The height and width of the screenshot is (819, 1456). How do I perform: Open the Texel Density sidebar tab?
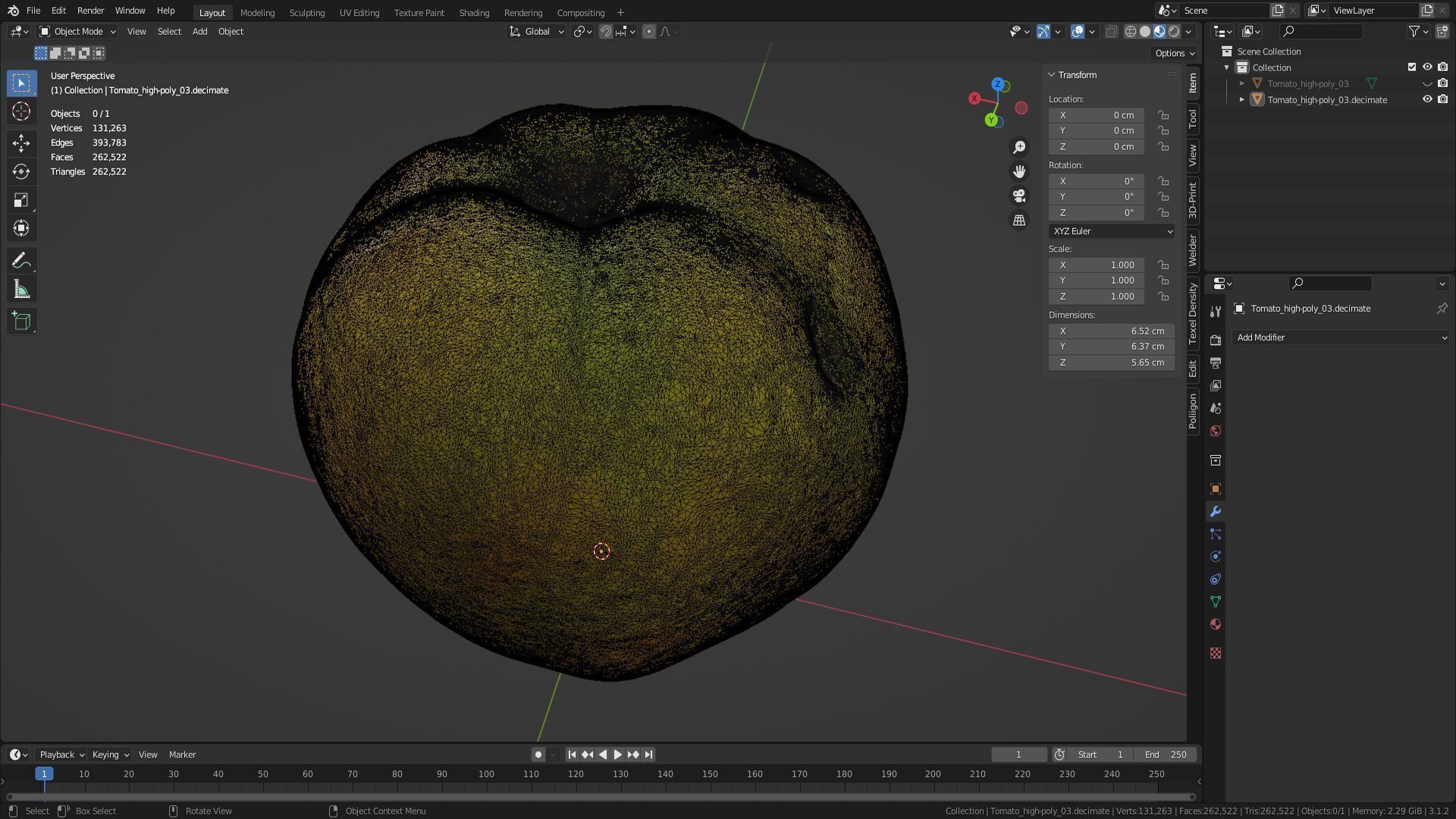point(1193,313)
